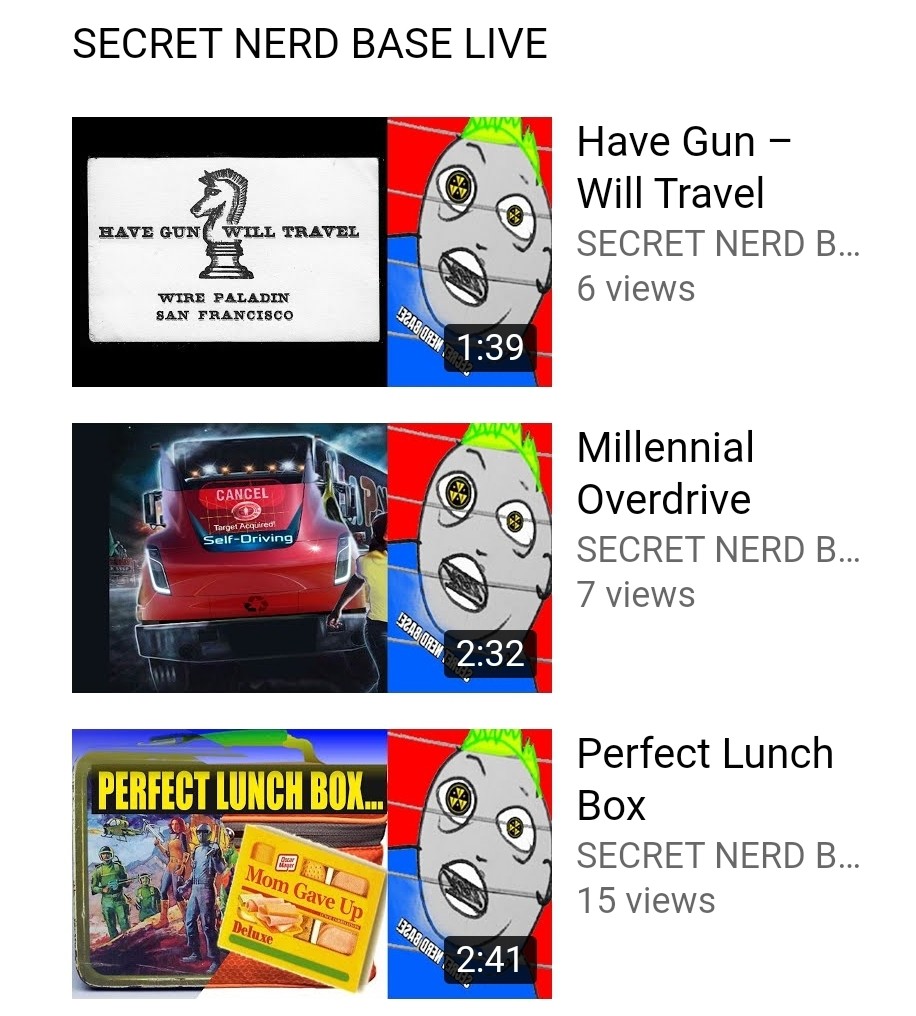Open the Have Gun – Will Travel thumbnail
Image resolution: width=916 pixels, height=1016 pixels.
pyautogui.click(x=312, y=252)
